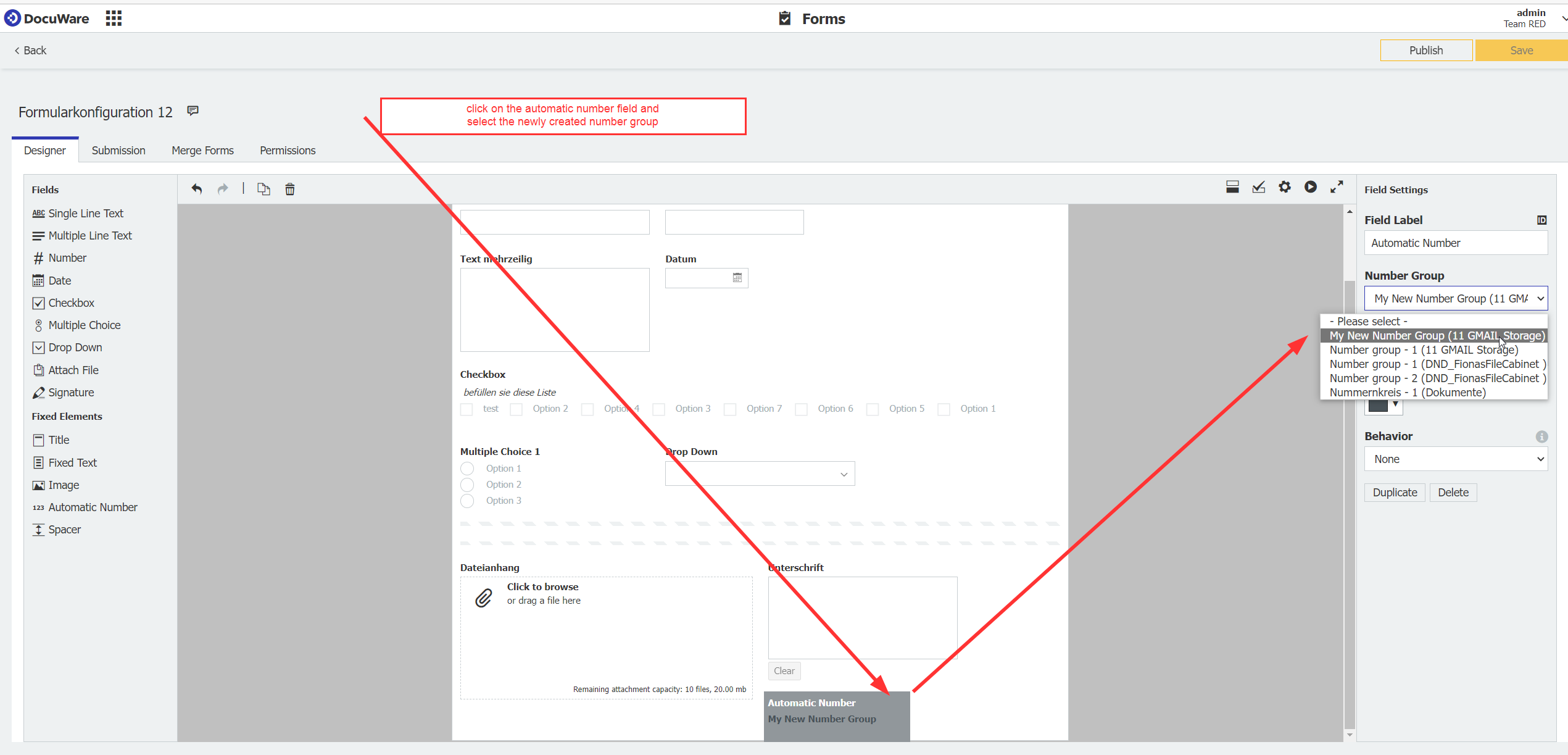1568x755 pixels.
Task: Toggle fullscreen expand arrows icon
Action: point(1337,187)
